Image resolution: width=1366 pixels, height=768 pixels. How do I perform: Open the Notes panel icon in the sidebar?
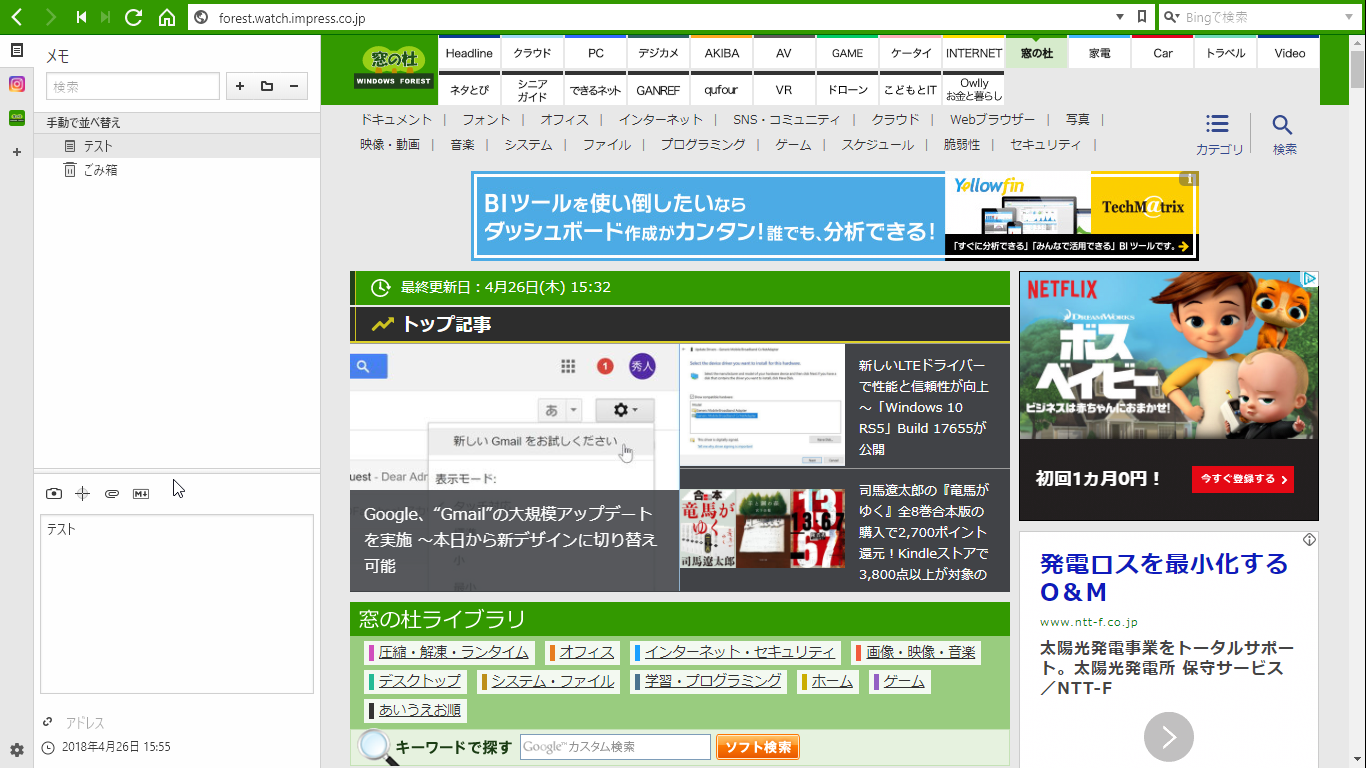tap(16, 47)
